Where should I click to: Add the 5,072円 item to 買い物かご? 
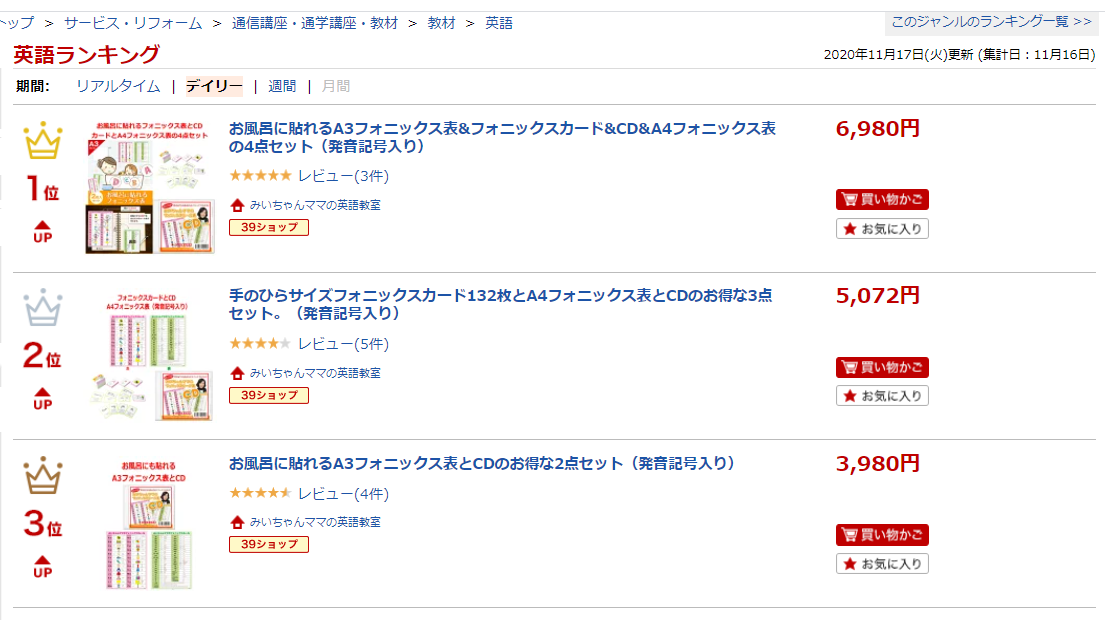882,367
